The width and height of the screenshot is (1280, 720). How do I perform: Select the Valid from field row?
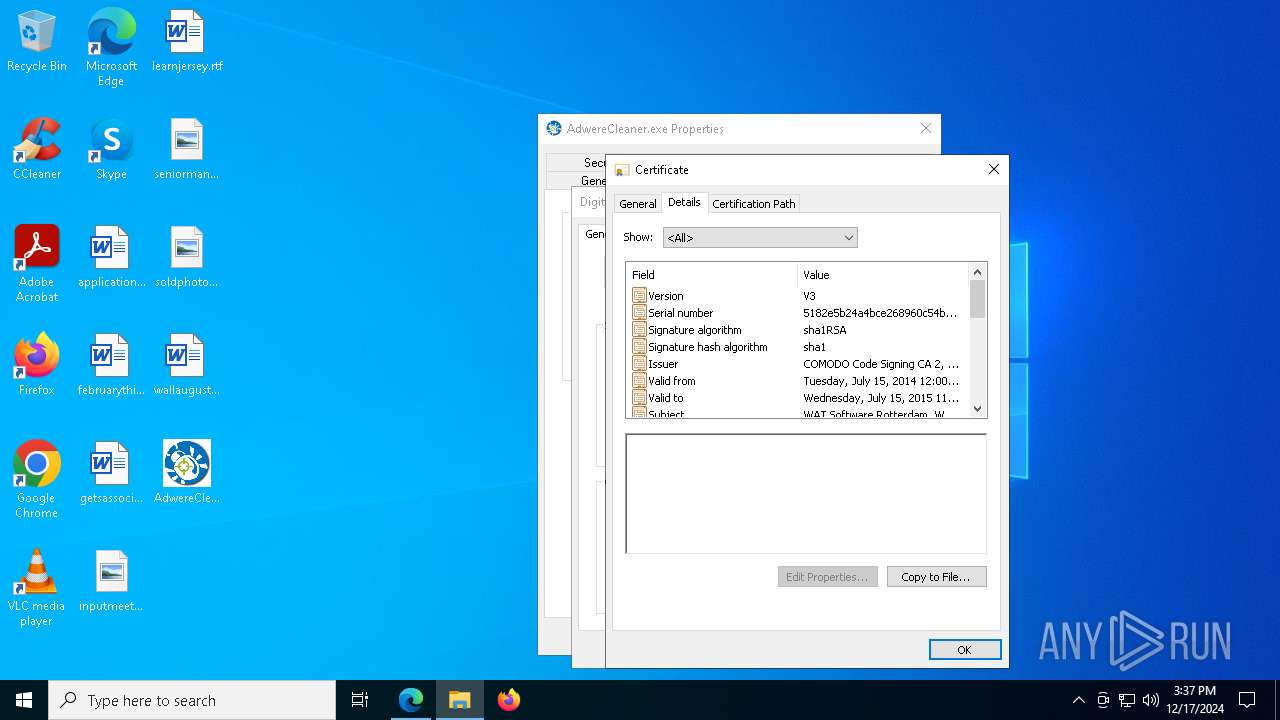click(x=799, y=381)
